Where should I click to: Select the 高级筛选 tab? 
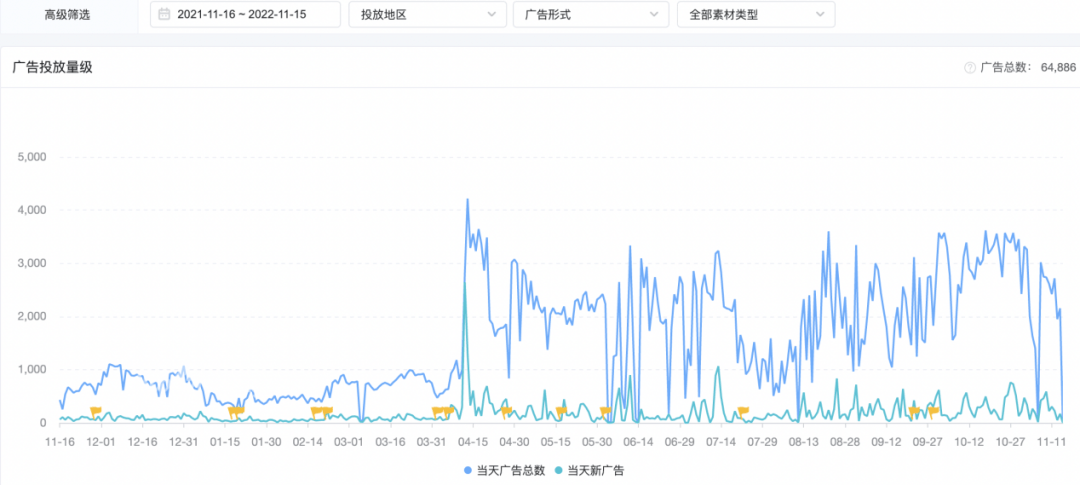point(70,14)
